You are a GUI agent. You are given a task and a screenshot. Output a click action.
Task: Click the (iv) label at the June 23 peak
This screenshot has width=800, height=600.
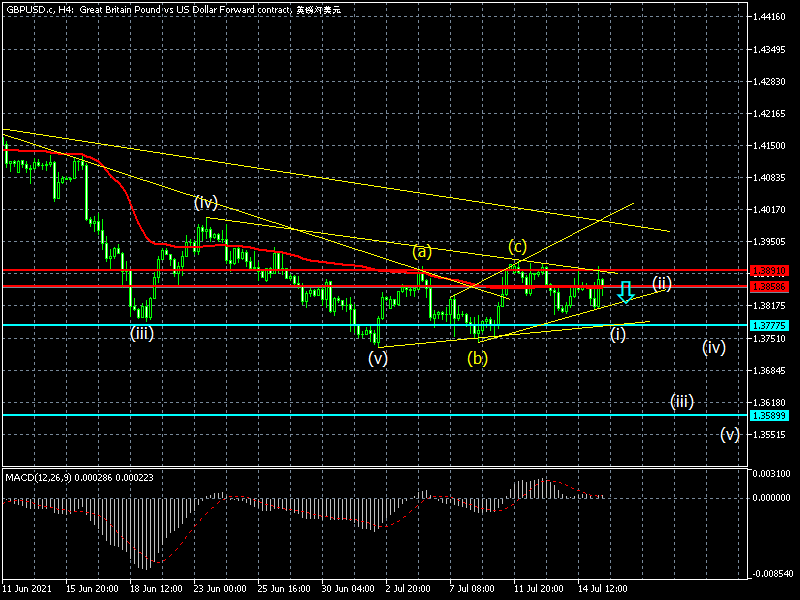(206, 202)
